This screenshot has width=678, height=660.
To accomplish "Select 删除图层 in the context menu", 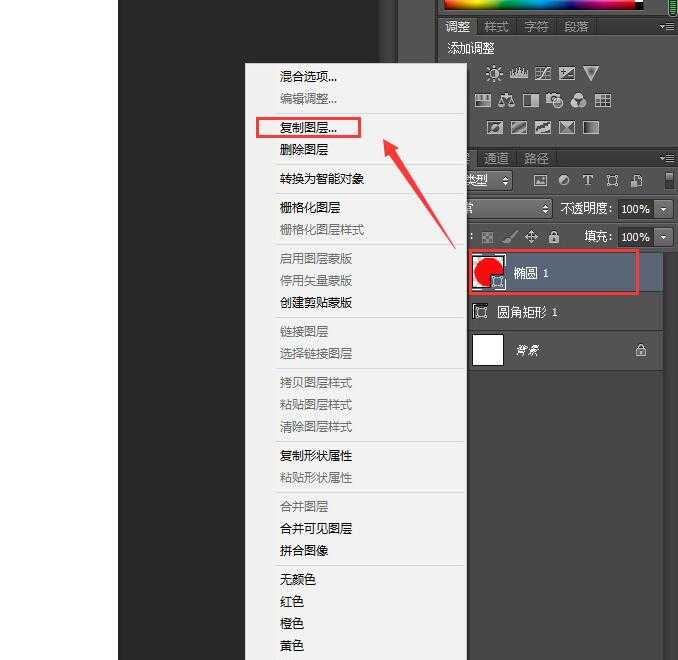I will [x=304, y=150].
